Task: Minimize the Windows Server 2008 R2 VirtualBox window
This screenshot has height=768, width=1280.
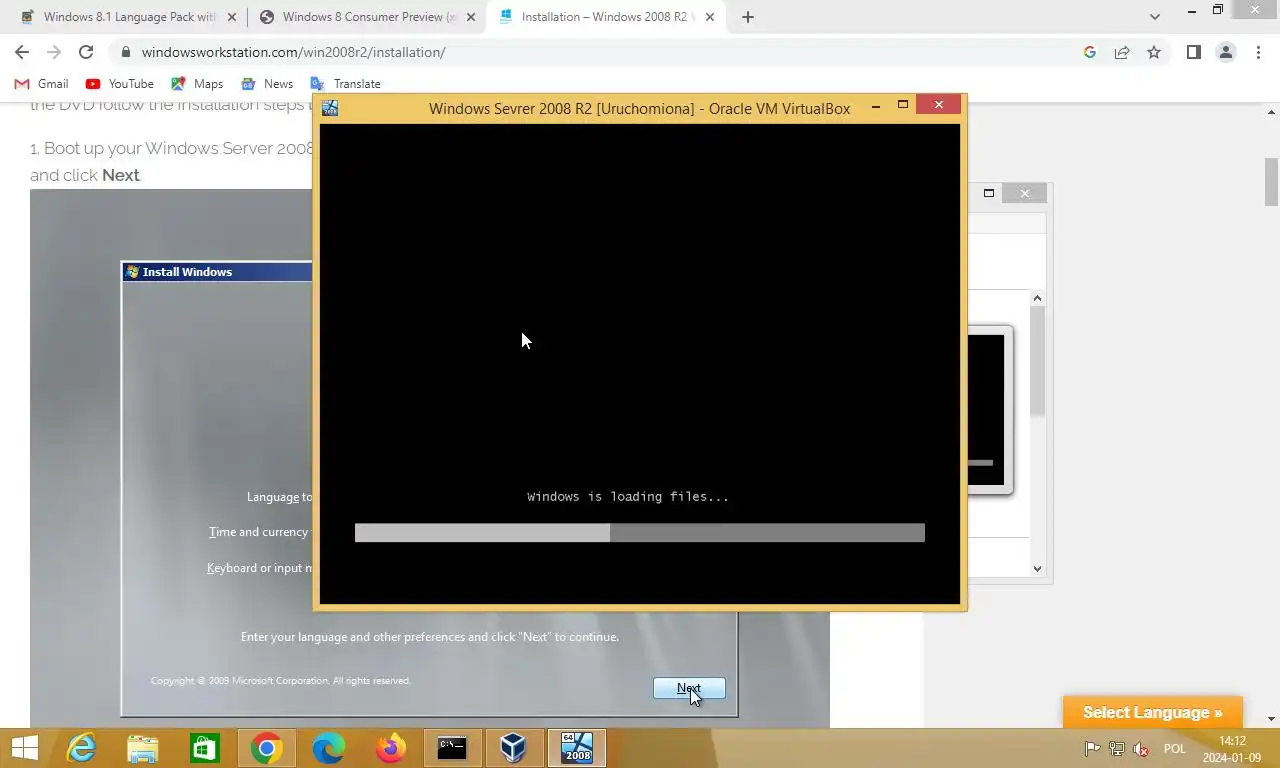Action: (x=876, y=106)
